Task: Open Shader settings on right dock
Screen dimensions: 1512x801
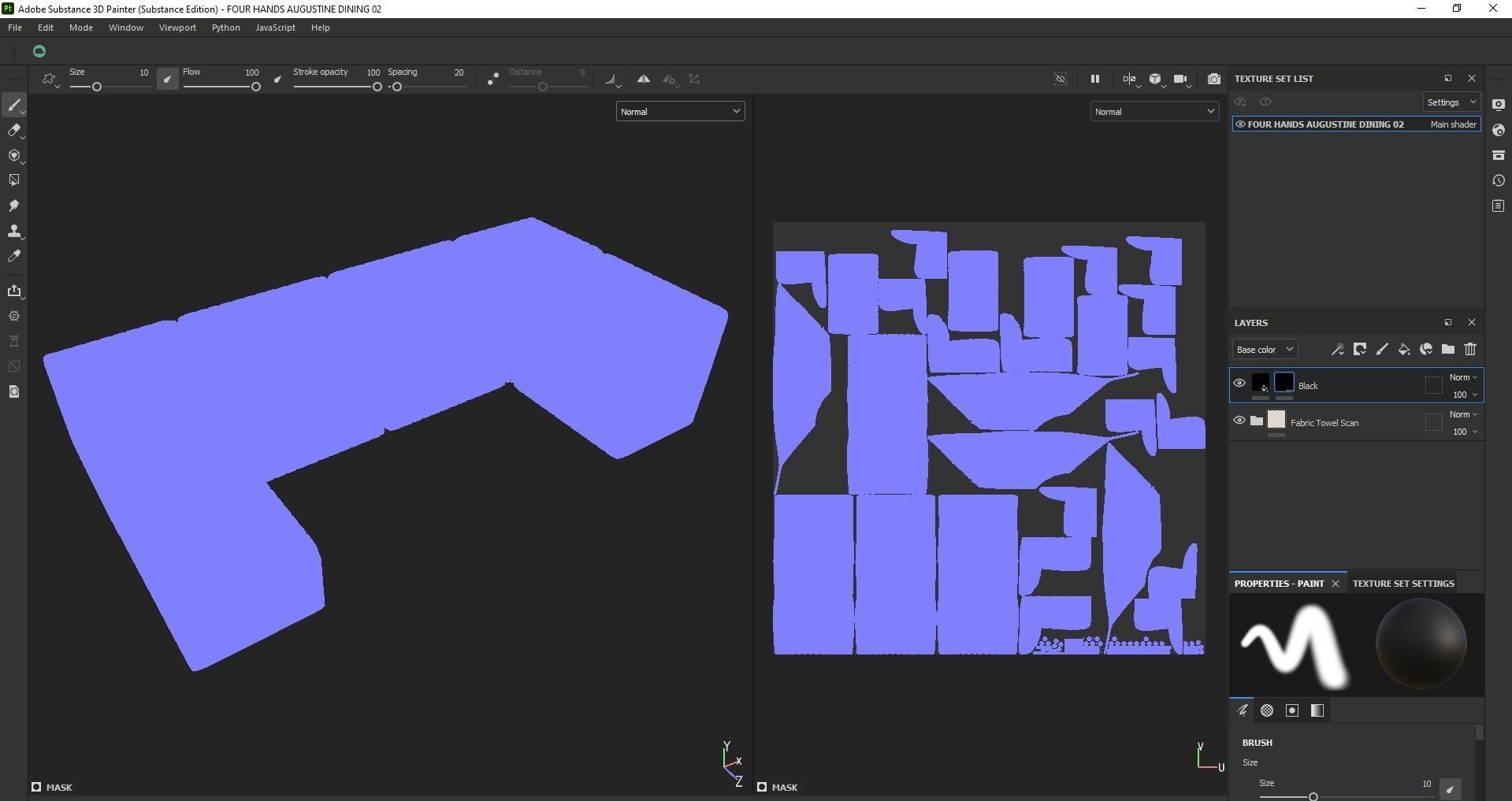Action: coord(1499,130)
